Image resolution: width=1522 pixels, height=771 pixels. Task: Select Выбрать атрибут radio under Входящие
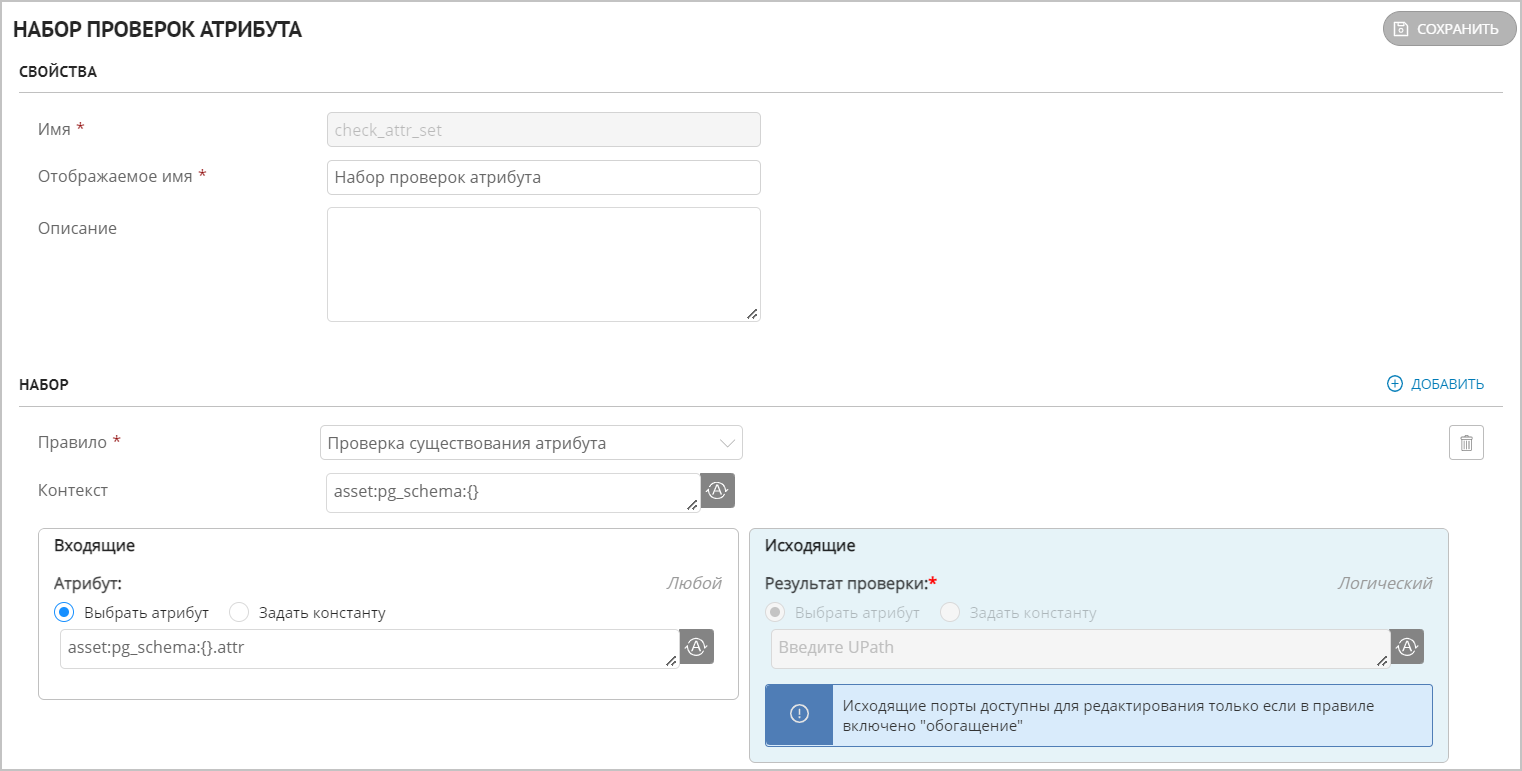[64, 612]
